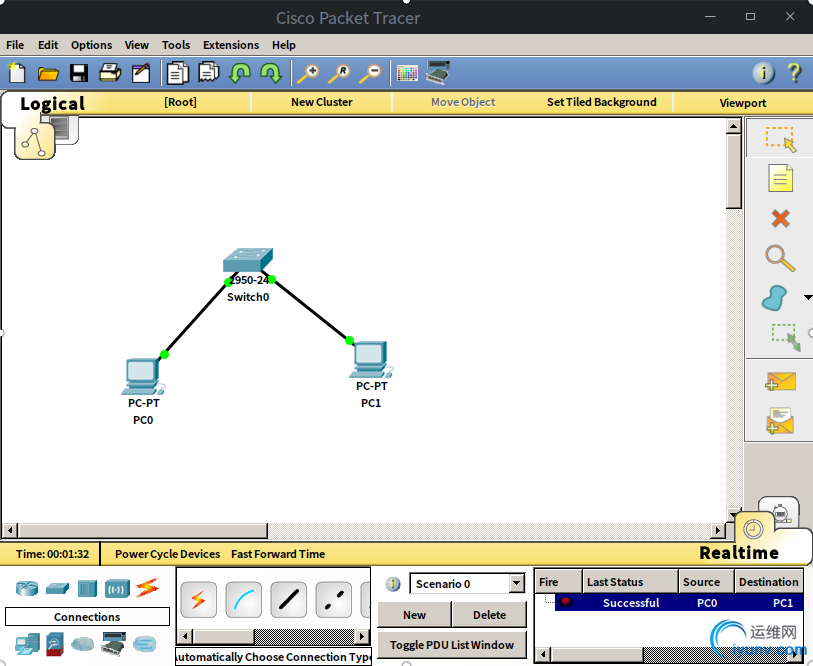Viewport: 813px width, 666px height.
Task: Choose the Draw Polygon shape tool
Action: [x=775, y=298]
